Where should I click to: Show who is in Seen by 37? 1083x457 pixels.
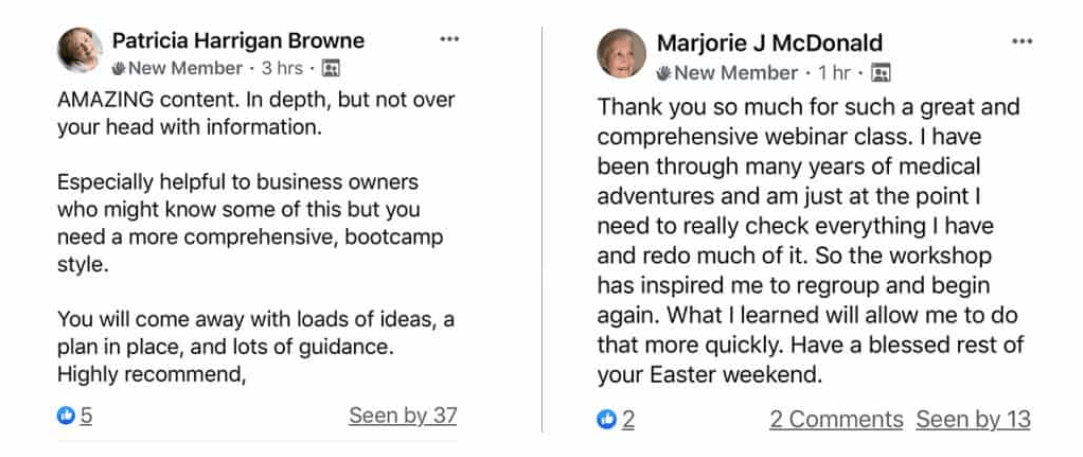pos(402,416)
